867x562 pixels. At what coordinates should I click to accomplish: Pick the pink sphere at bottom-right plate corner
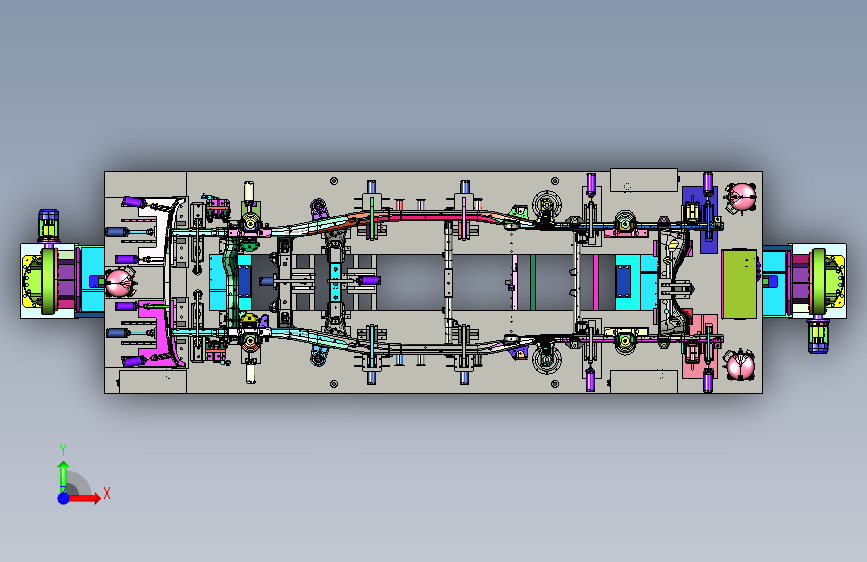click(741, 366)
